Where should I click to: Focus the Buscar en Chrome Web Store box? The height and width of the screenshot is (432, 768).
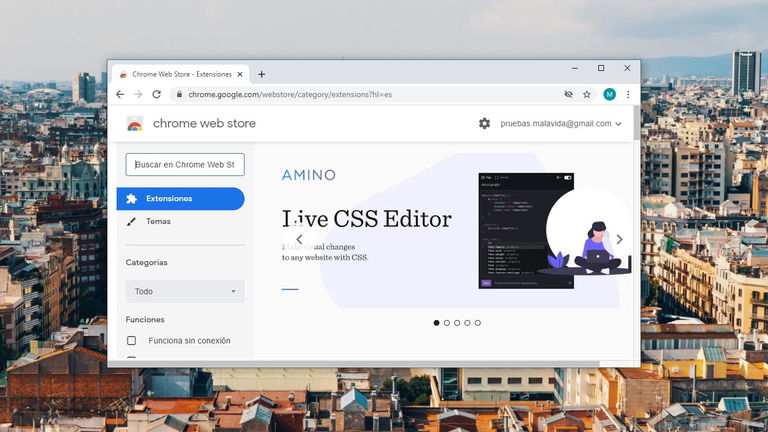coord(185,165)
